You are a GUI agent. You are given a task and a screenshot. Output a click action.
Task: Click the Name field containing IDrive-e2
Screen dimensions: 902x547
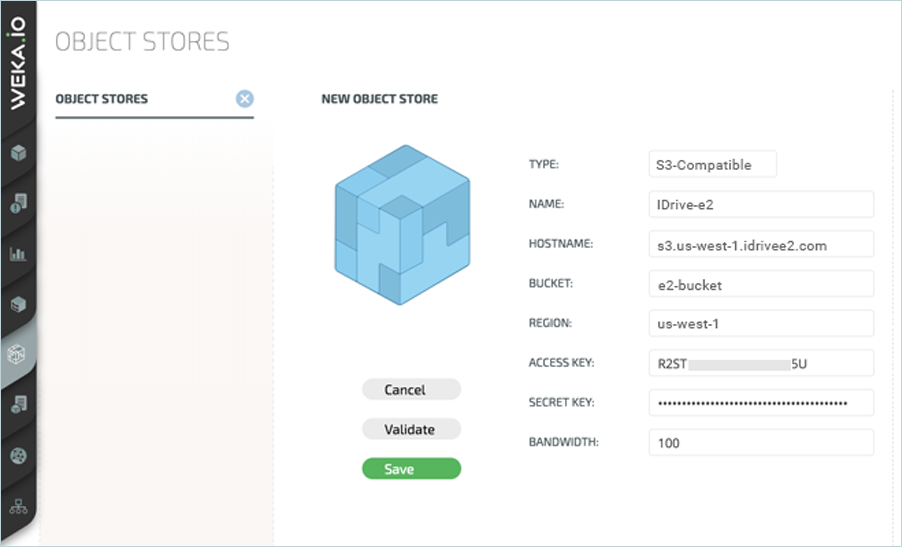pos(760,204)
